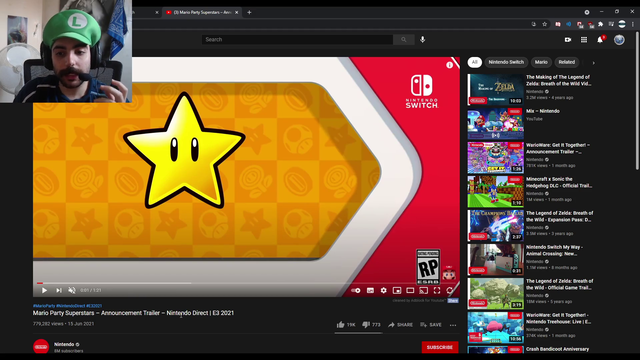Image resolution: width=640 pixels, height=360 pixels.
Task: Open a new browser tab
Action: [x=249, y=13]
